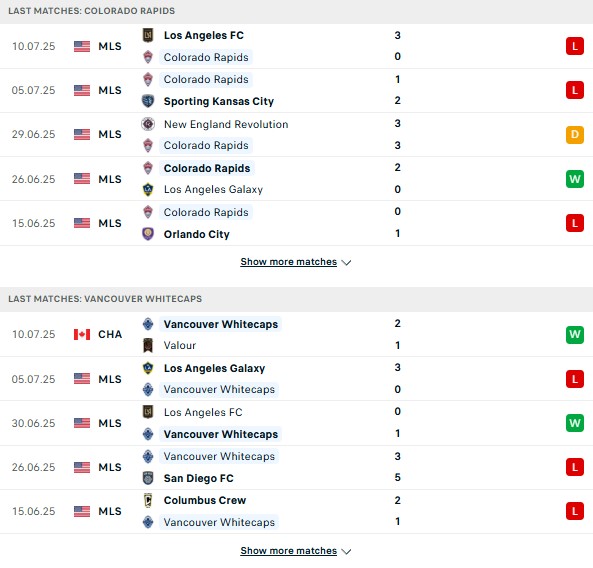Viewport: 593px width, 568px height.
Task: Click the green W badge for the Valour match
Action: coord(575,334)
